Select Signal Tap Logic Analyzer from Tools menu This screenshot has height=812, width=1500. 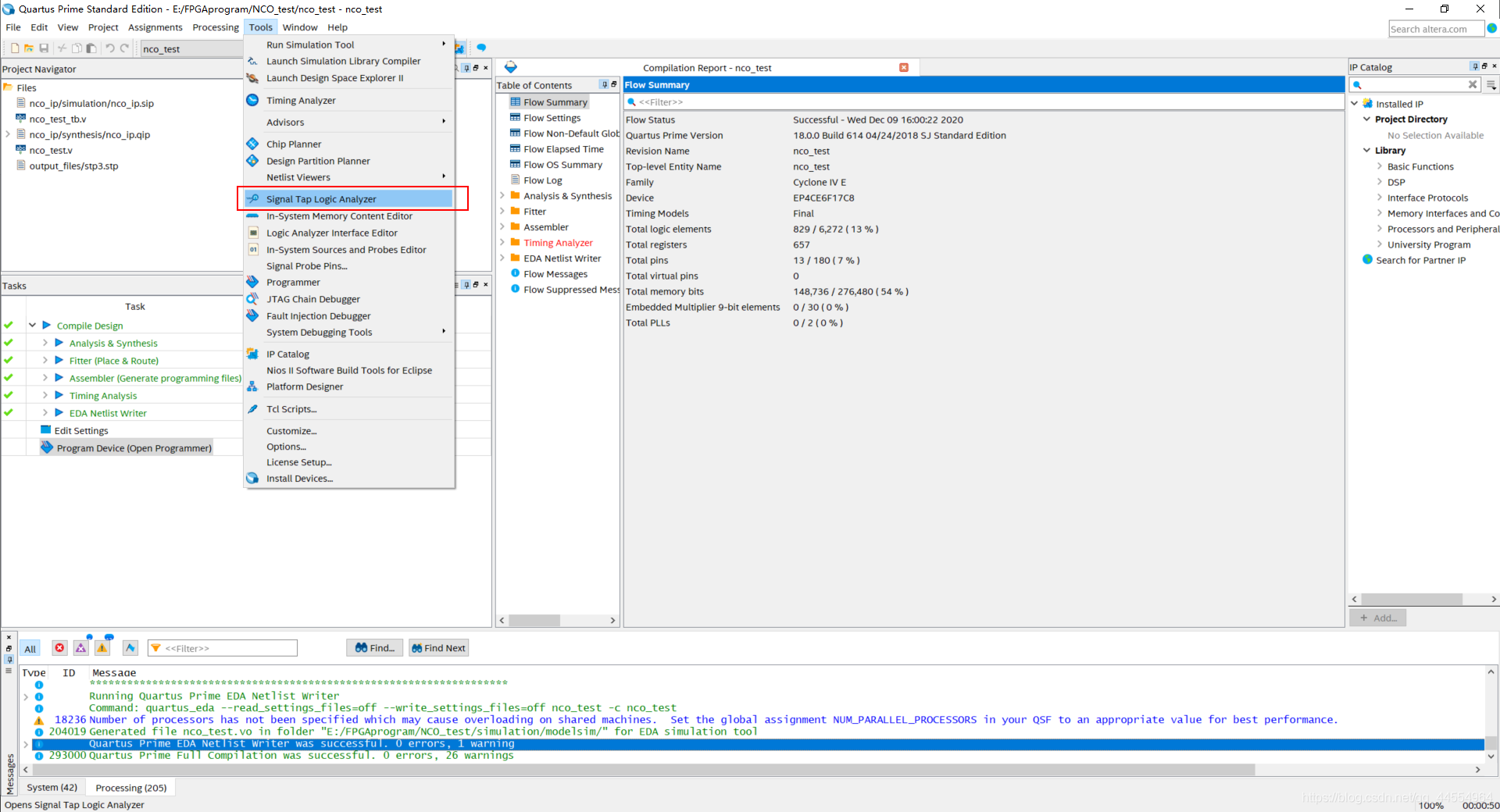(320, 198)
